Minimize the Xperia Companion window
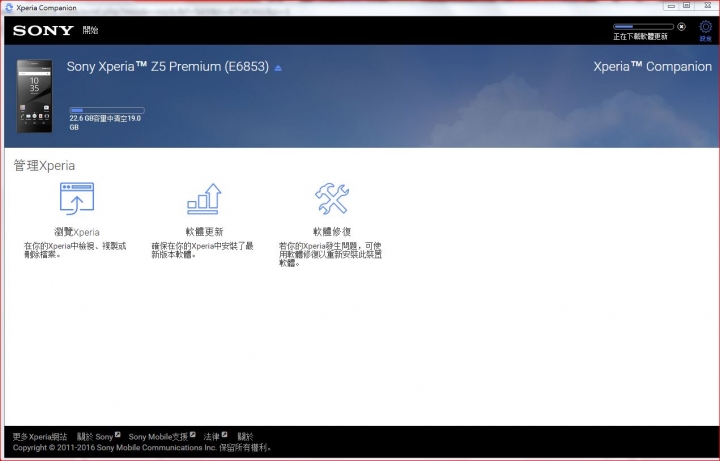This screenshot has width=720, height=461. coord(671,6)
